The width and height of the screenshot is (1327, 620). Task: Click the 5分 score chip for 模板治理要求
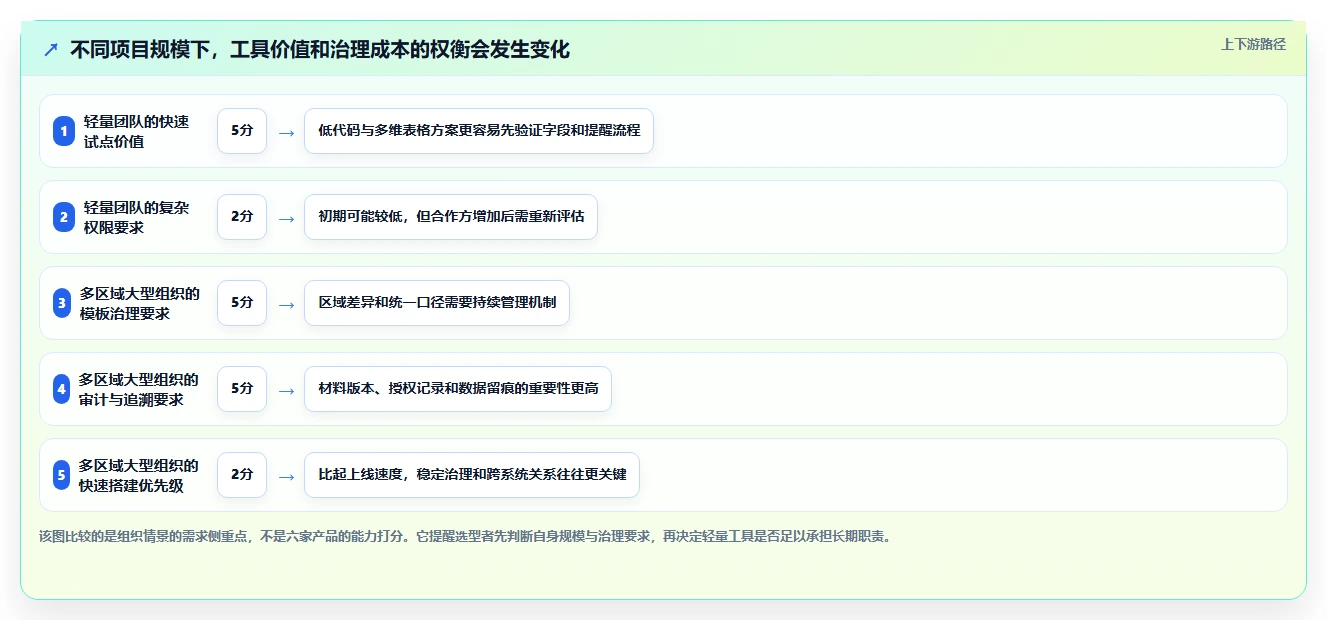click(242, 303)
